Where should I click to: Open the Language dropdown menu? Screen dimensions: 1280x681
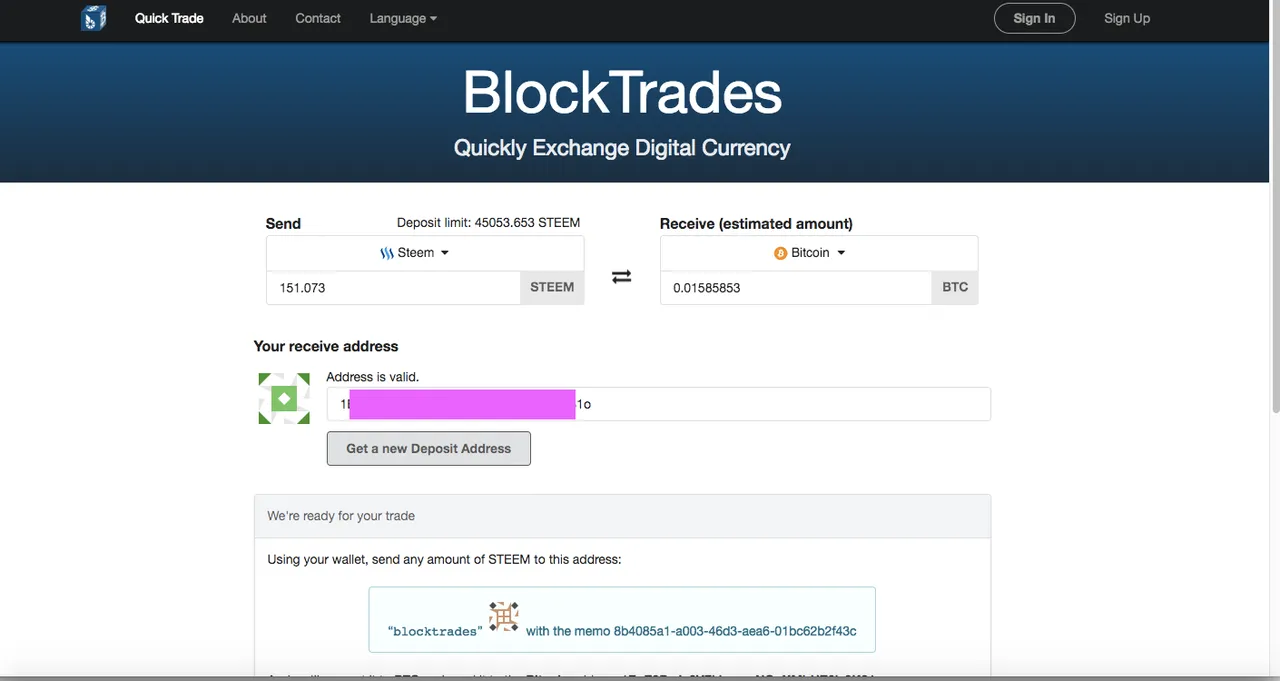tap(403, 18)
